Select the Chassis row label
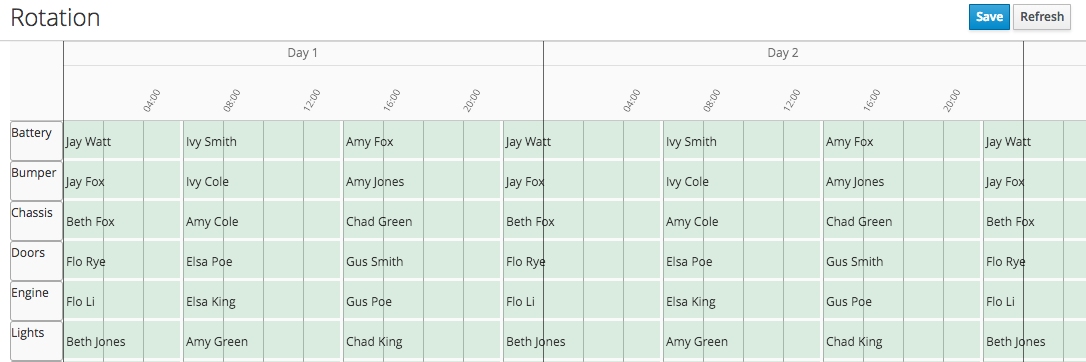 coord(36,221)
